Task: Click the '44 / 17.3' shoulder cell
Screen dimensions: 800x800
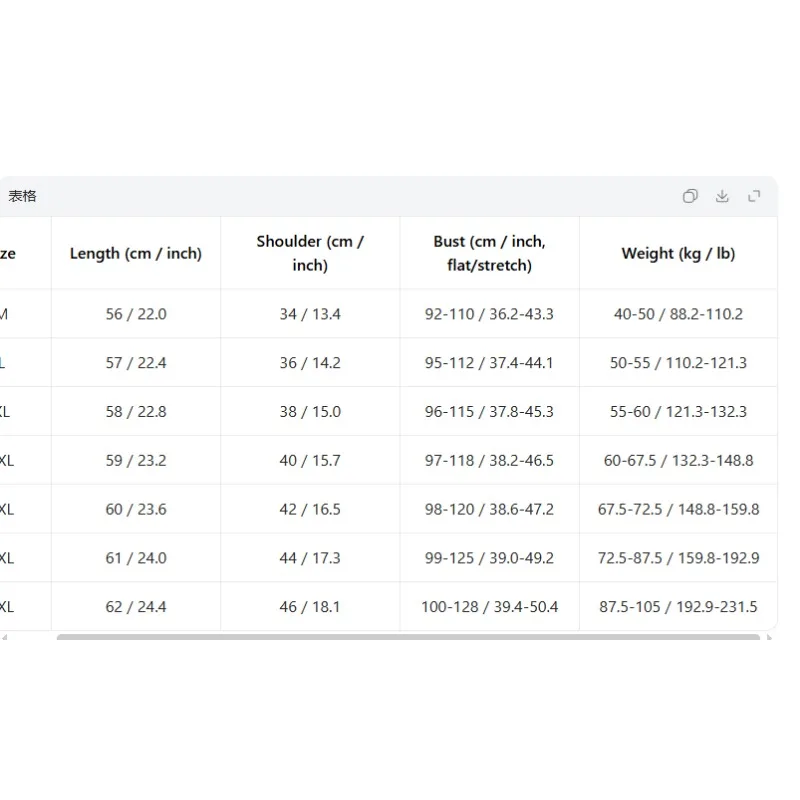Action: [x=310, y=558]
